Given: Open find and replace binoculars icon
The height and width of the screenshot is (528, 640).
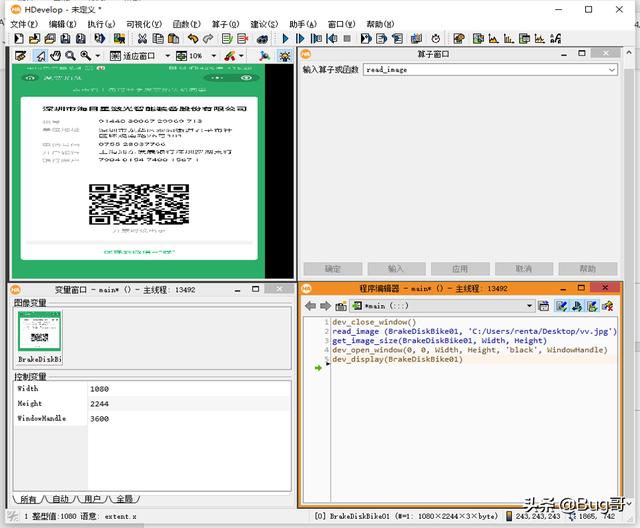Looking at the screenshot, I should pyautogui.click(x=262, y=39).
